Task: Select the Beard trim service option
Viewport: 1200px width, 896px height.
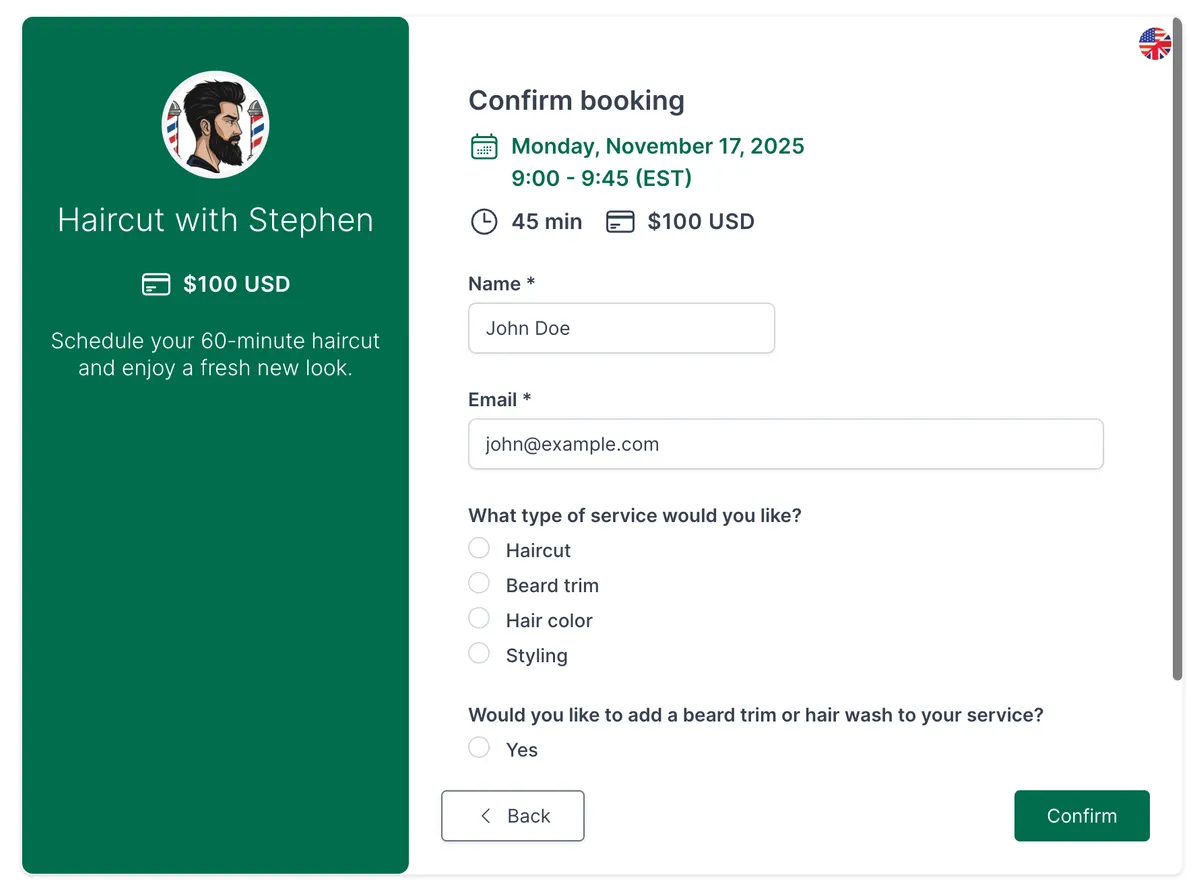Action: 478,583
